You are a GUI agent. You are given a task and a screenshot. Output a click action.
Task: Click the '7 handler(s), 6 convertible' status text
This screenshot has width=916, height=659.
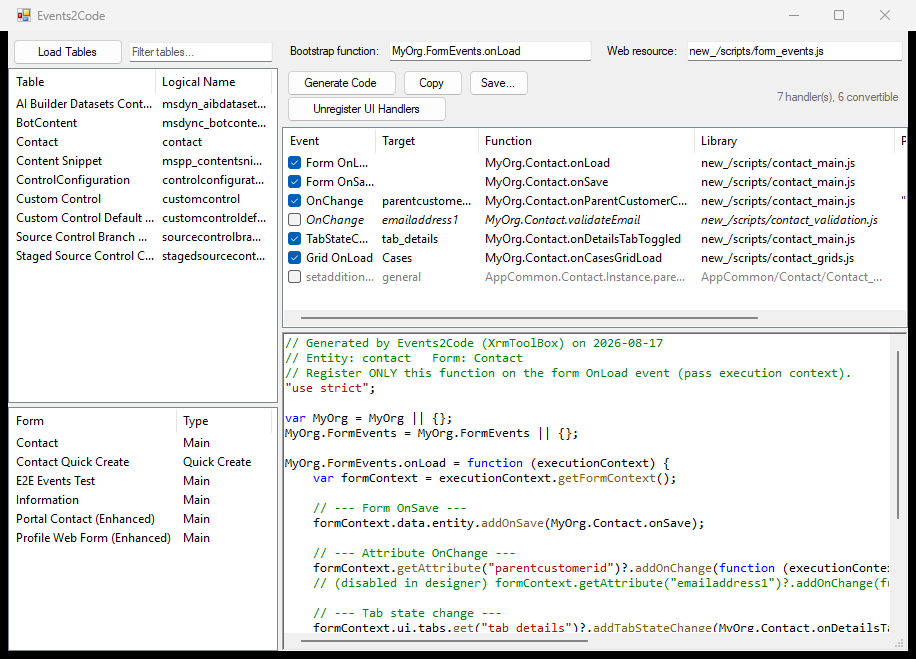(x=837, y=97)
